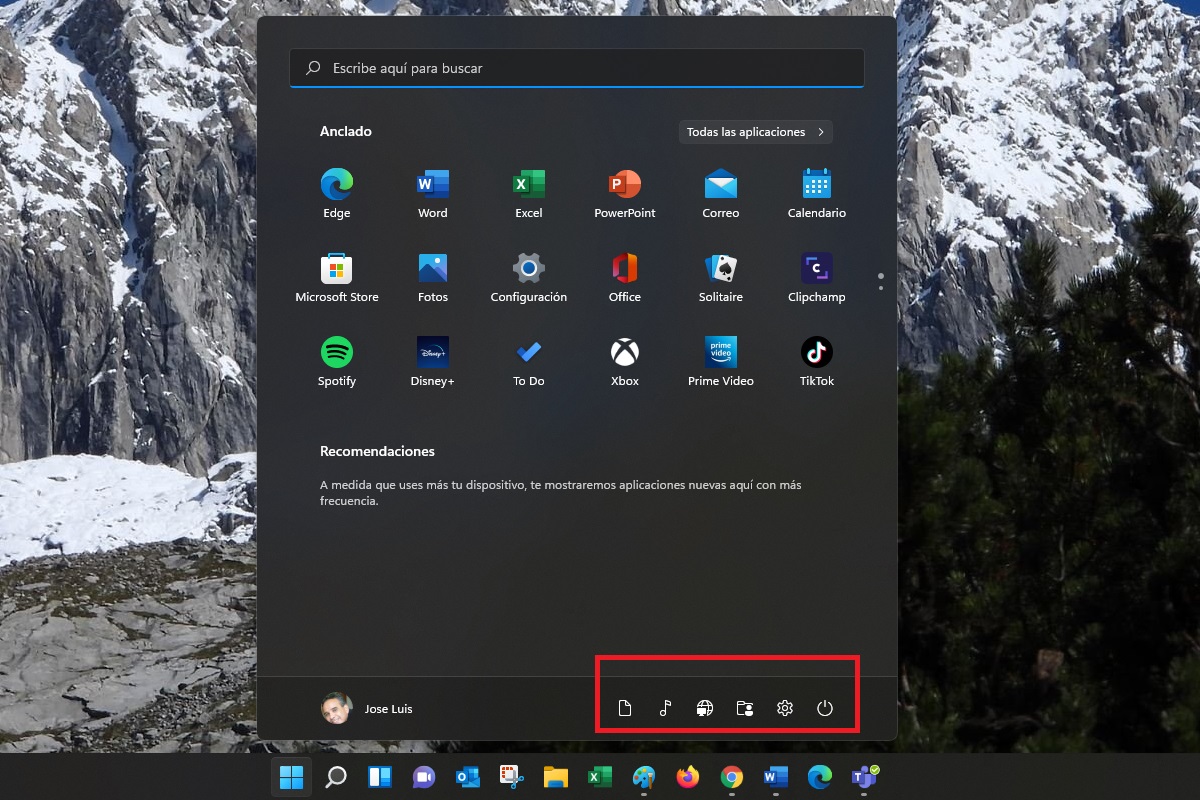Click Todas las aplicaciones button
The image size is (1200, 800).
tap(755, 131)
